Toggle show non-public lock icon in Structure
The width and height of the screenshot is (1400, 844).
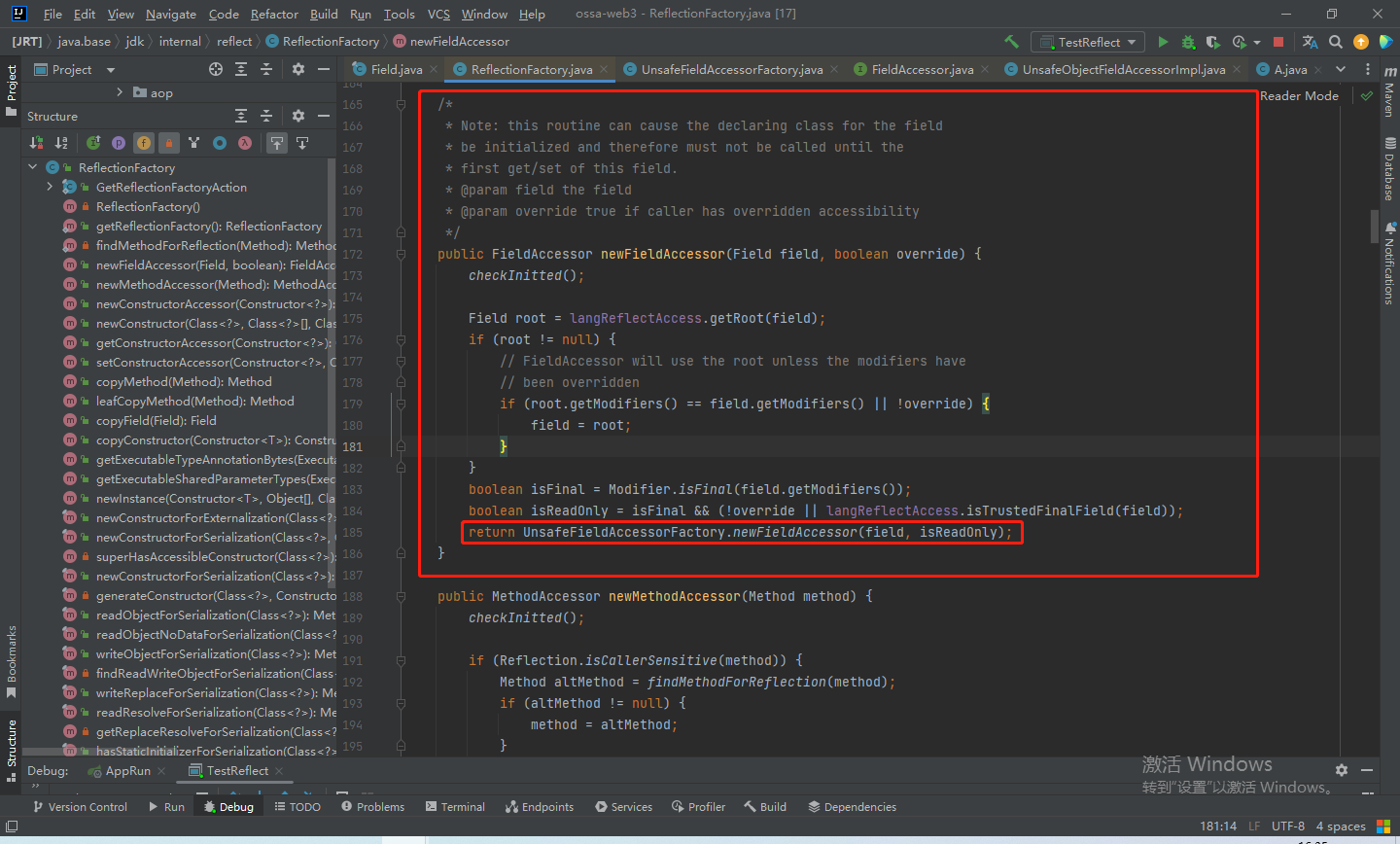(x=169, y=143)
